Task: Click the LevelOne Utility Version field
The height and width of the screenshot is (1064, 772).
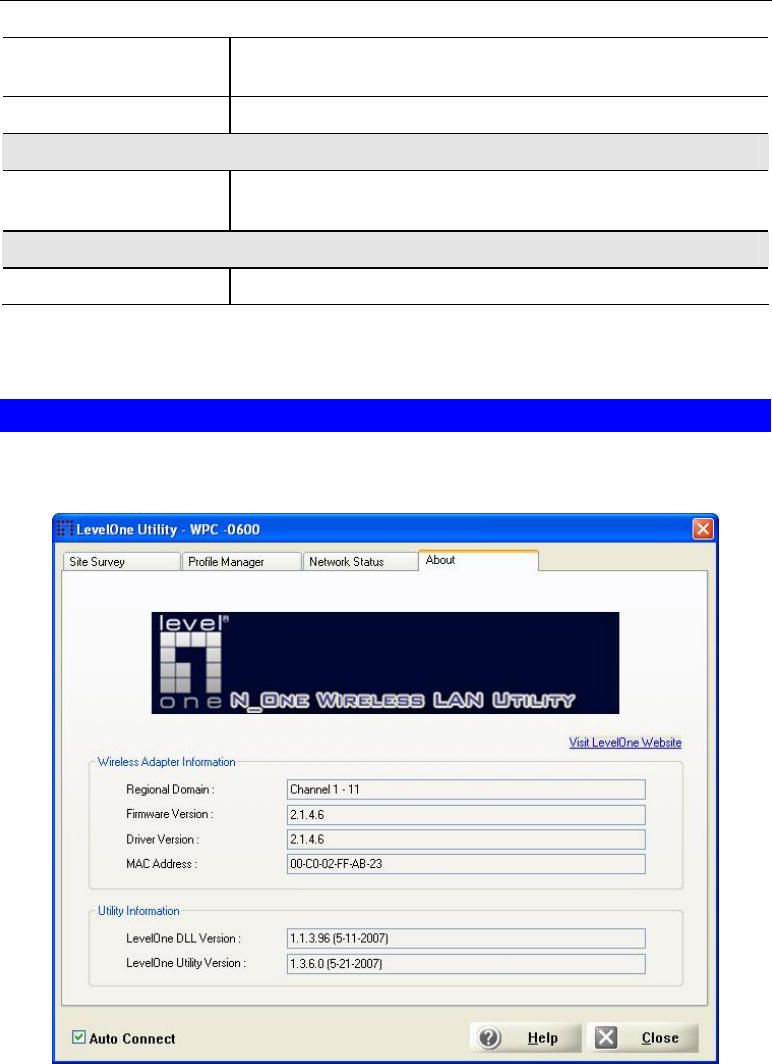Action: [x=466, y=964]
